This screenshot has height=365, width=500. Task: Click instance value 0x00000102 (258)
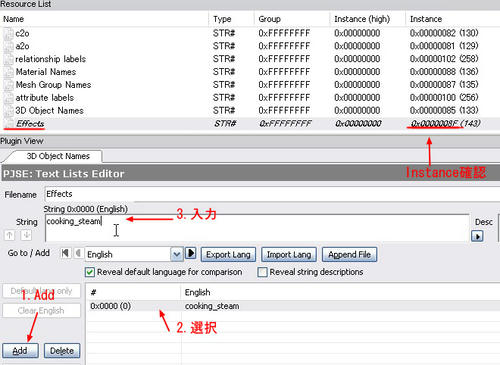coord(444,59)
